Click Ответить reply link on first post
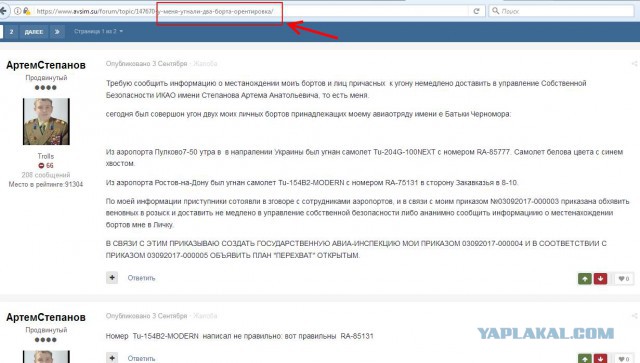Viewport: 640px width, 363px height. (x=141, y=278)
